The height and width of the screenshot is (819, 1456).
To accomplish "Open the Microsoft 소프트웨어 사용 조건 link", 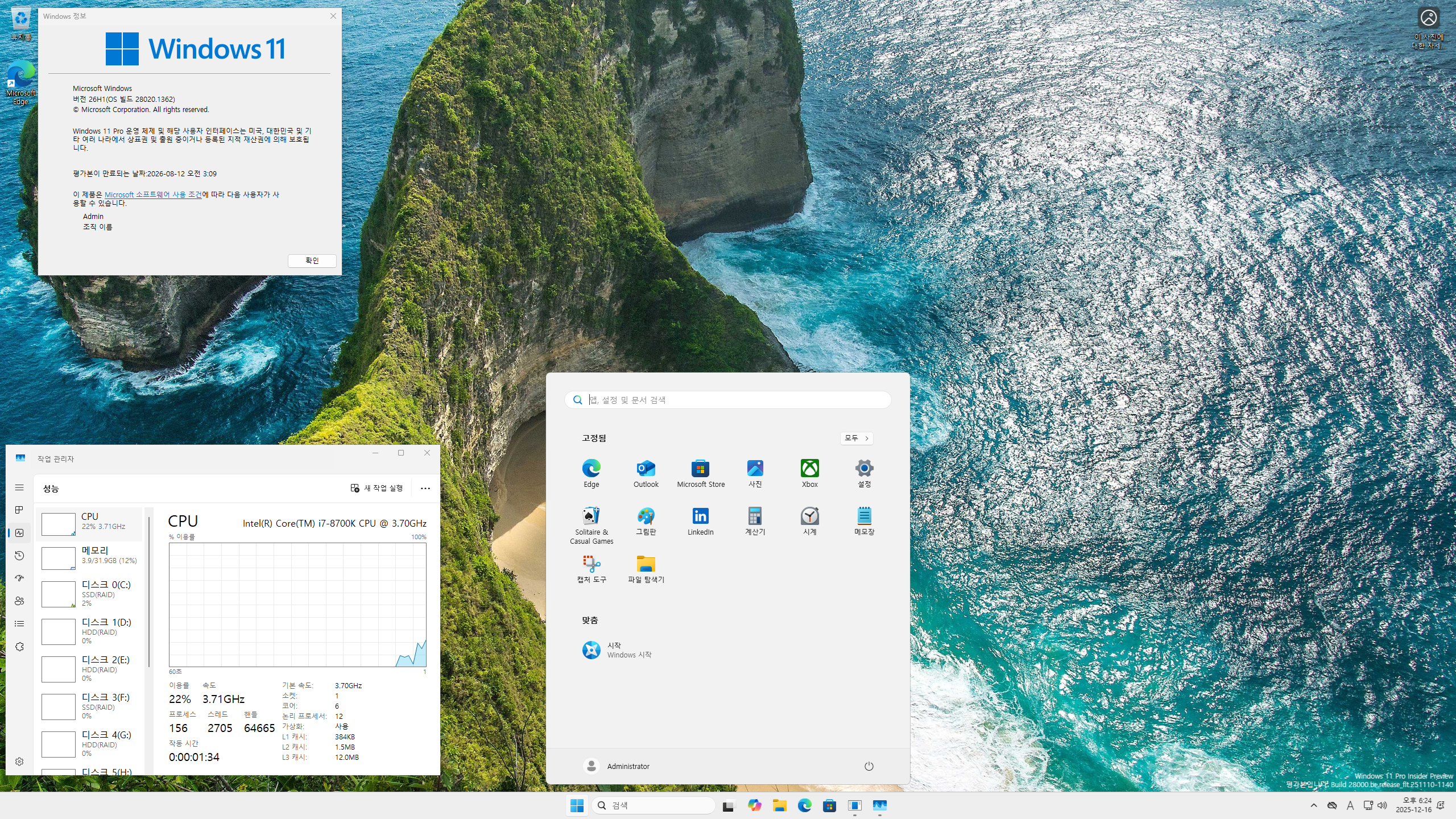I will (153, 195).
